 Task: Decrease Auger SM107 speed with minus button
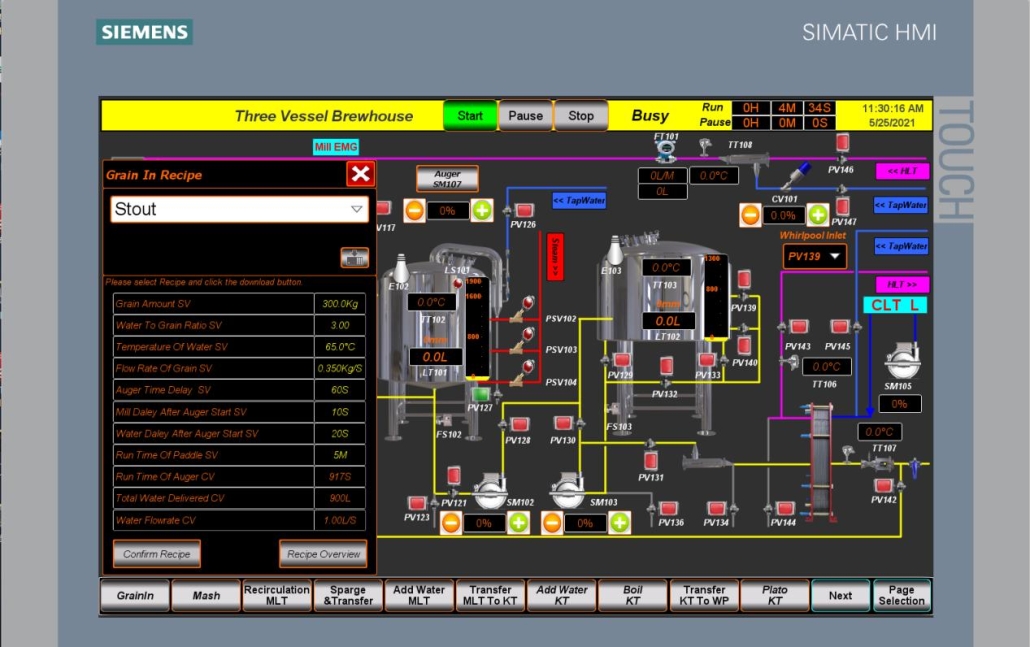pos(414,211)
